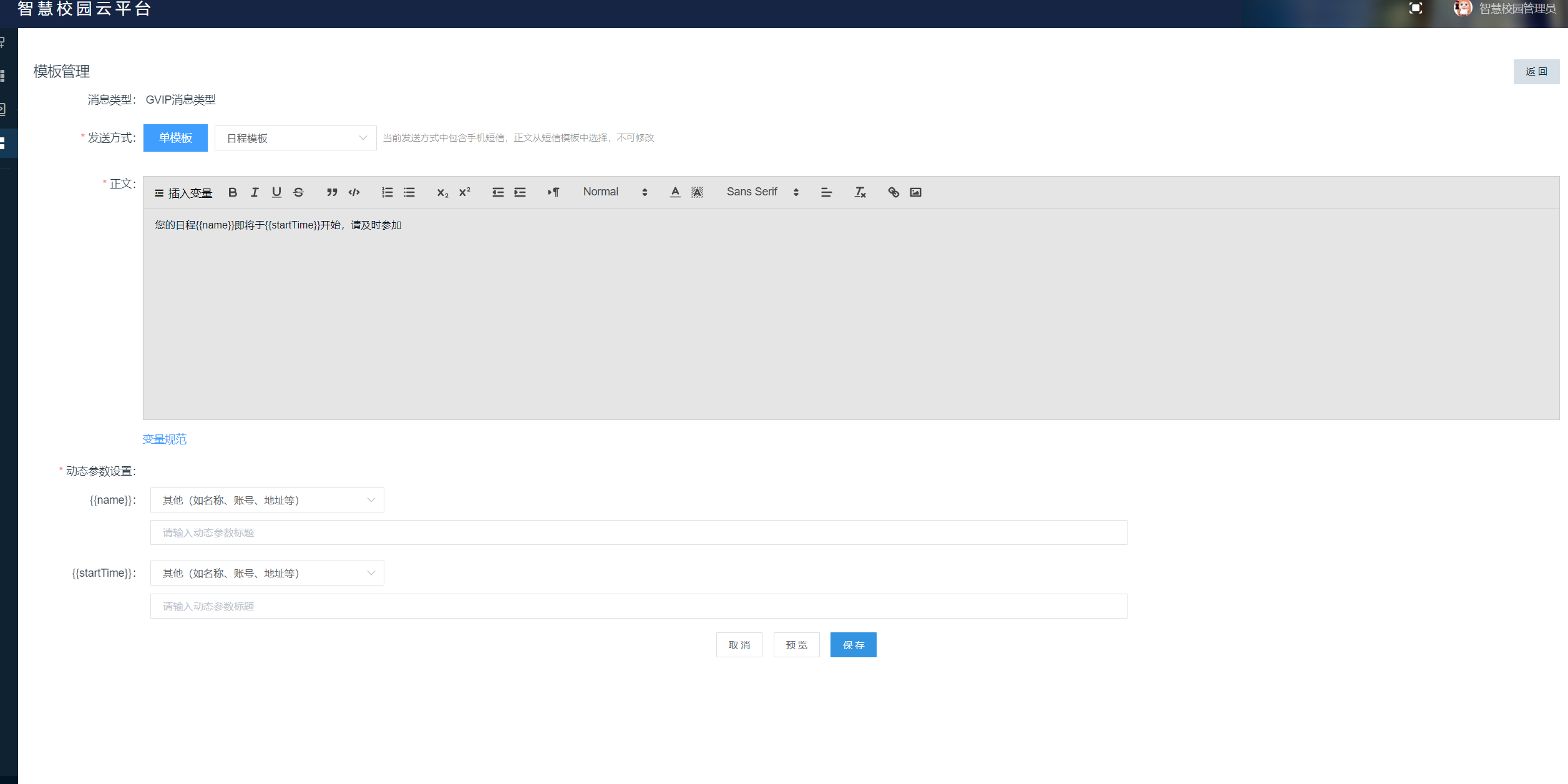Toggle underline formatting
Image resolution: width=1568 pixels, height=784 pixels.
(276, 192)
